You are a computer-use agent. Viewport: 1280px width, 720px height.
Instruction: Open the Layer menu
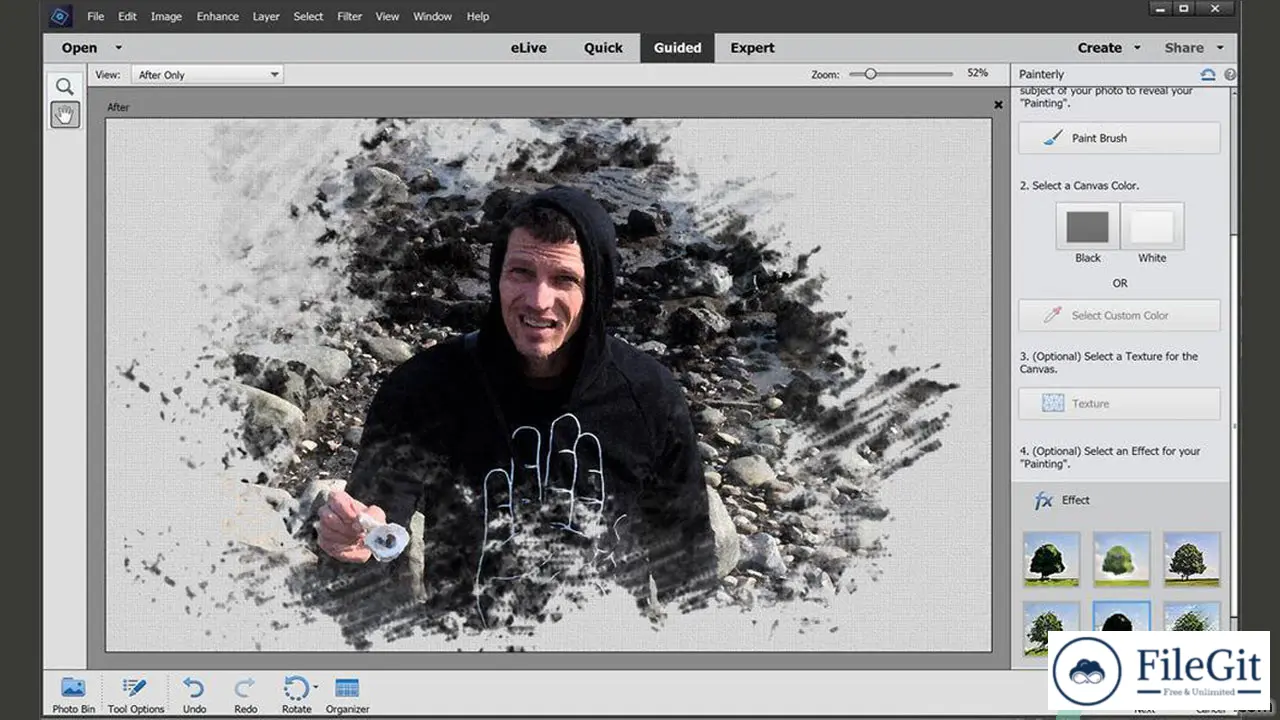[x=266, y=16]
